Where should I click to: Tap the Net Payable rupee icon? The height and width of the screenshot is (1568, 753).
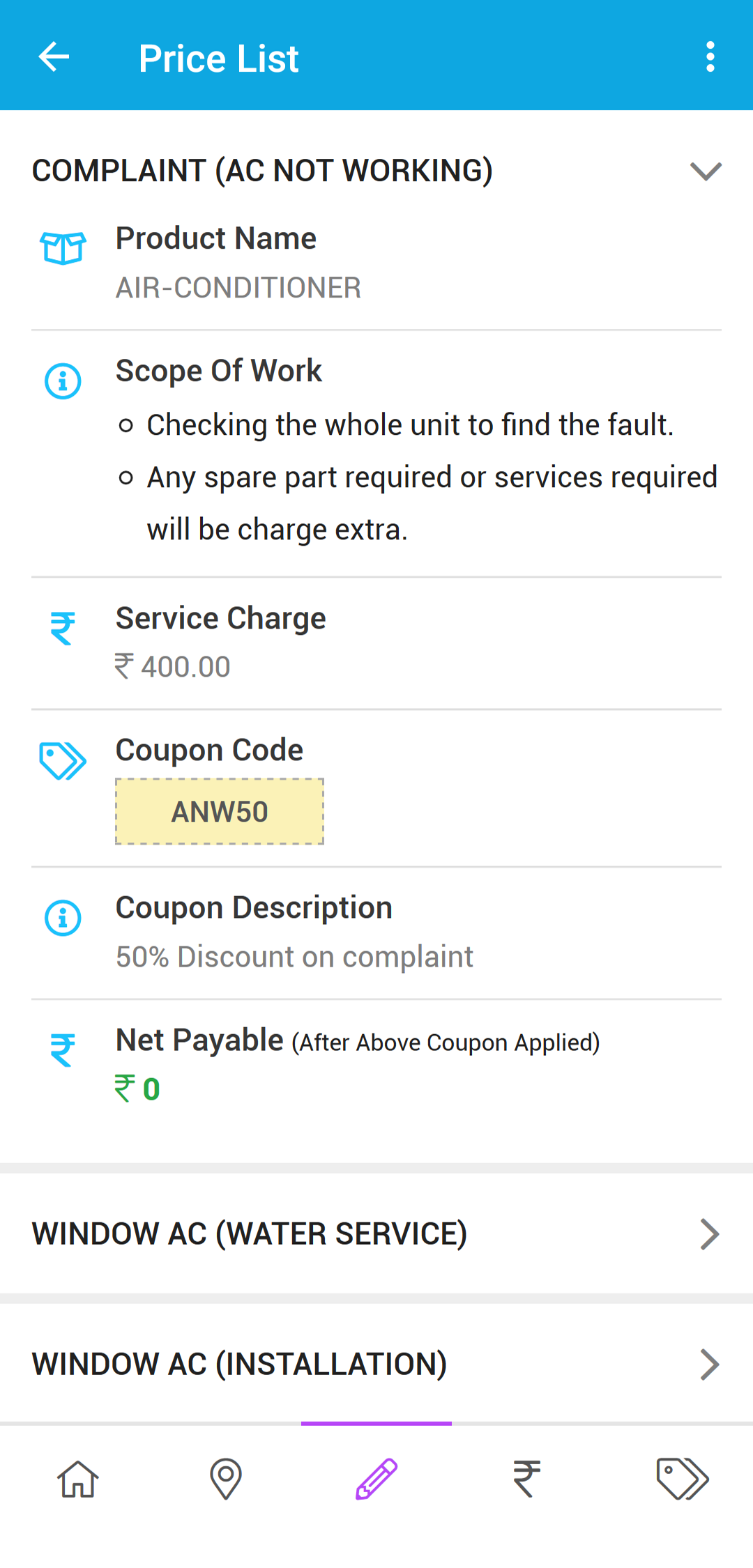tap(63, 1050)
